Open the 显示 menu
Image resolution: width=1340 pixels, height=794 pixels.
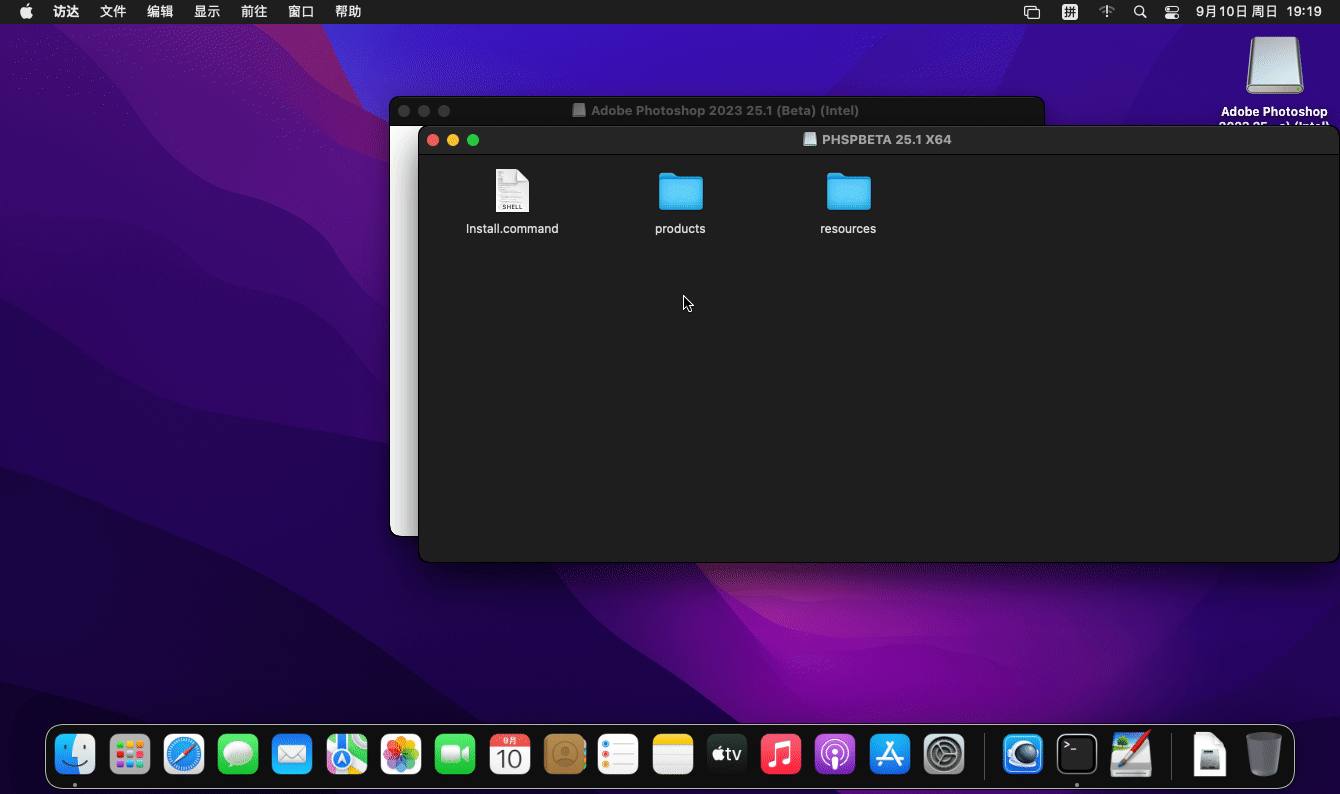click(207, 12)
